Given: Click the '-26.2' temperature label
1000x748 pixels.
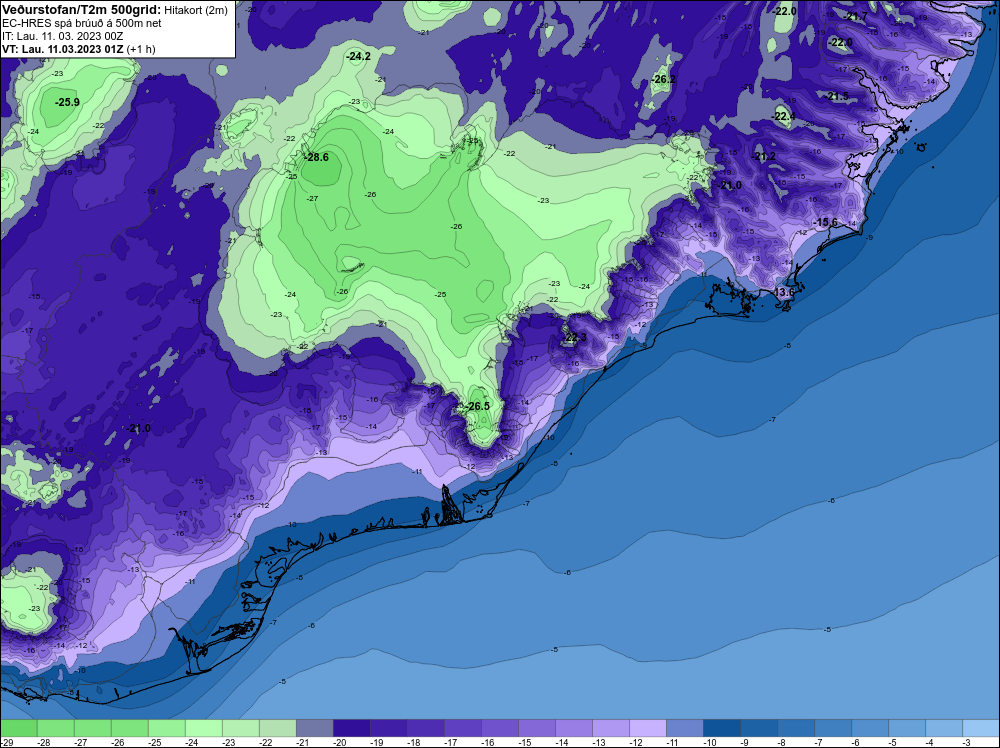Looking at the screenshot, I should coord(663,79).
